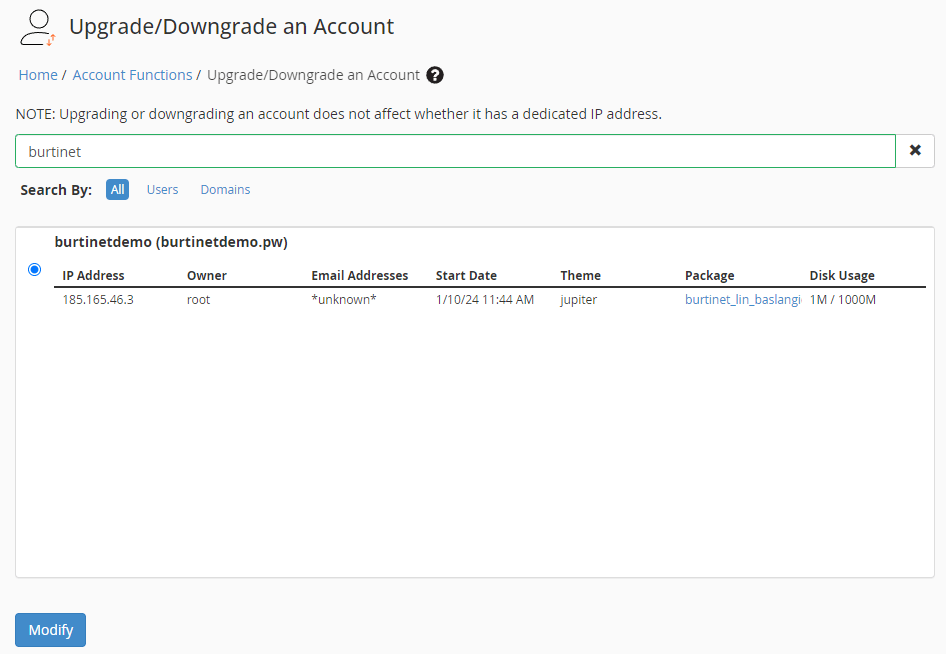The width and height of the screenshot is (946, 654).
Task: Click the Start Date column header
Action: point(466,276)
